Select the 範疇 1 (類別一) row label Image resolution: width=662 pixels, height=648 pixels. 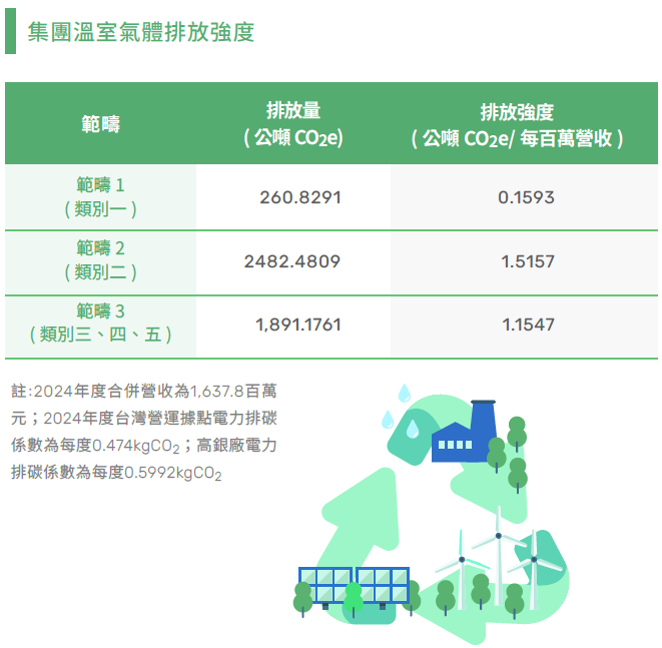pyautogui.click(x=100, y=197)
